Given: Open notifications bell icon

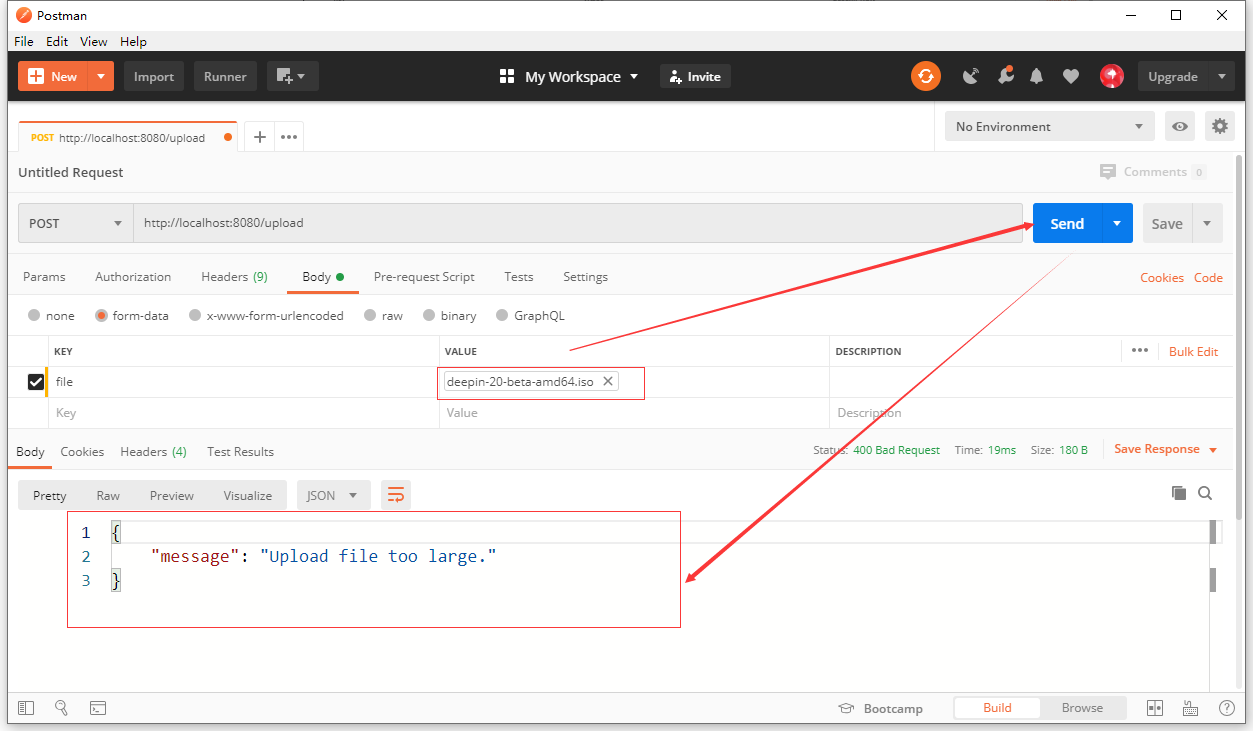Looking at the screenshot, I should (1037, 76).
